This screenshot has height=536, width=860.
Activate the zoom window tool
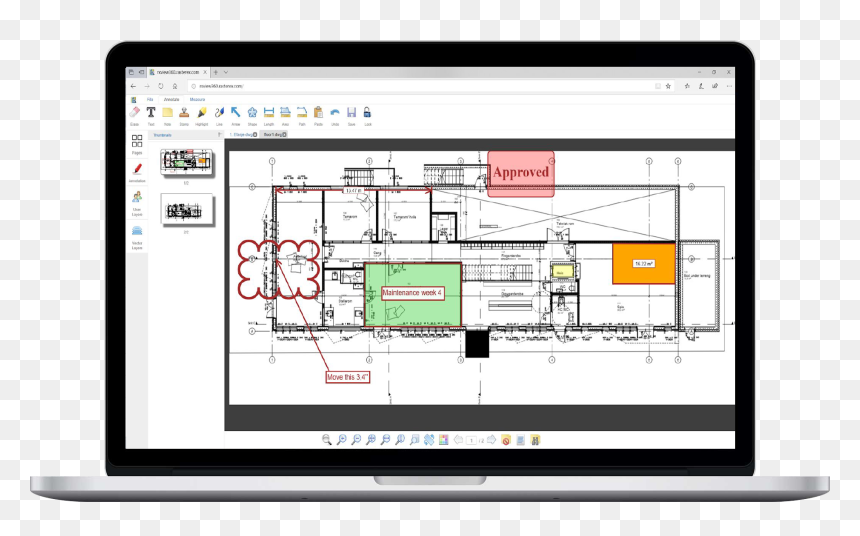coord(415,439)
